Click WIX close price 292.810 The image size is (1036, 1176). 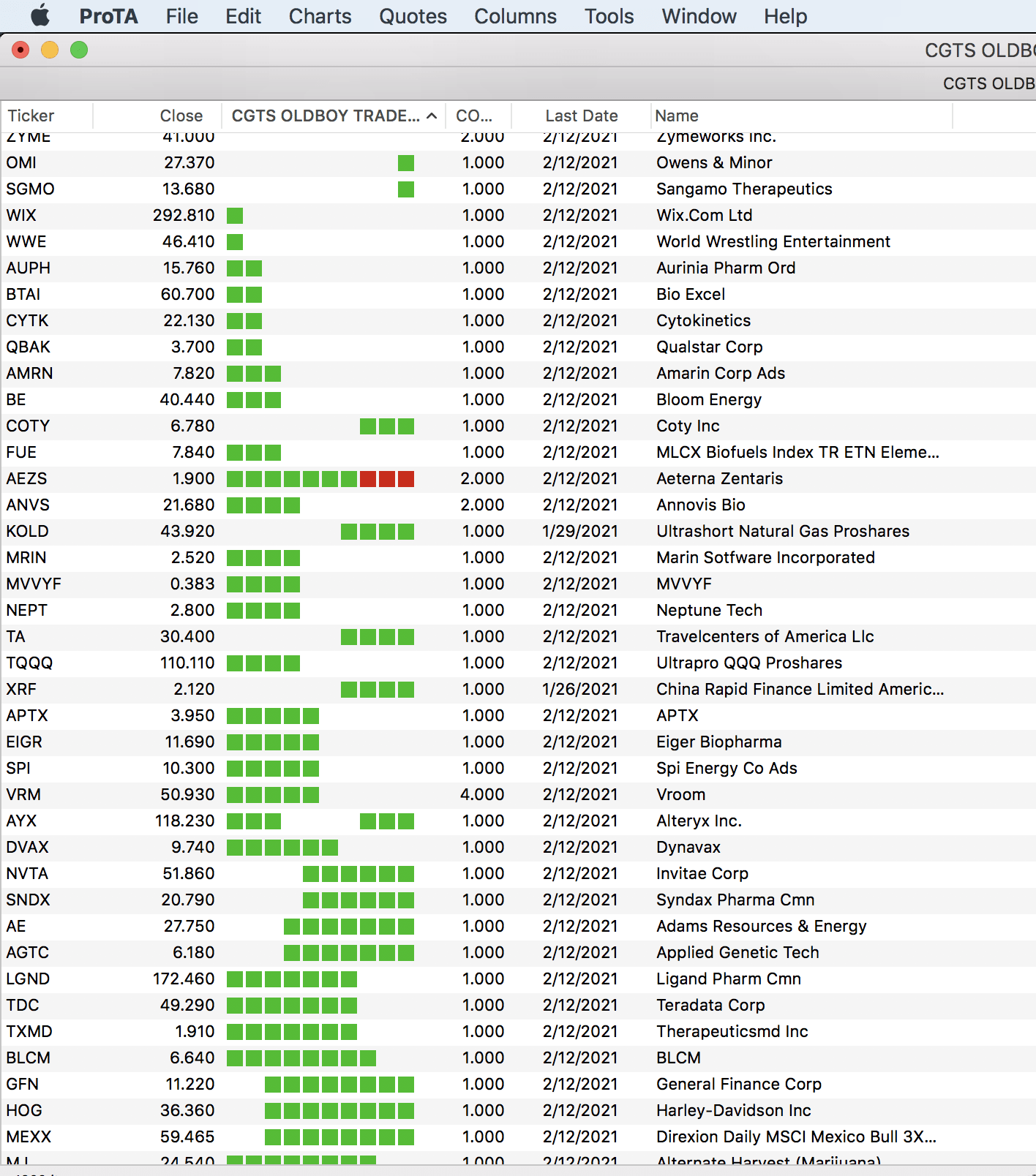click(x=184, y=215)
